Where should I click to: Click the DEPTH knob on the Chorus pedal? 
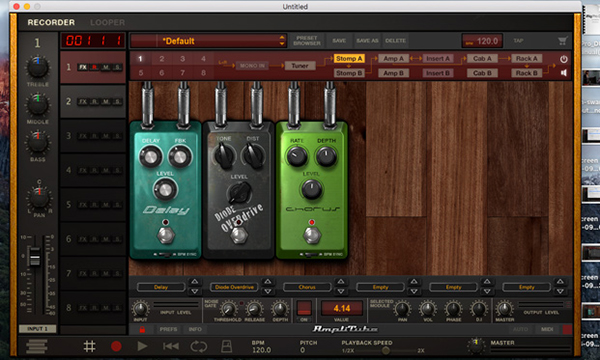click(x=326, y=156)
